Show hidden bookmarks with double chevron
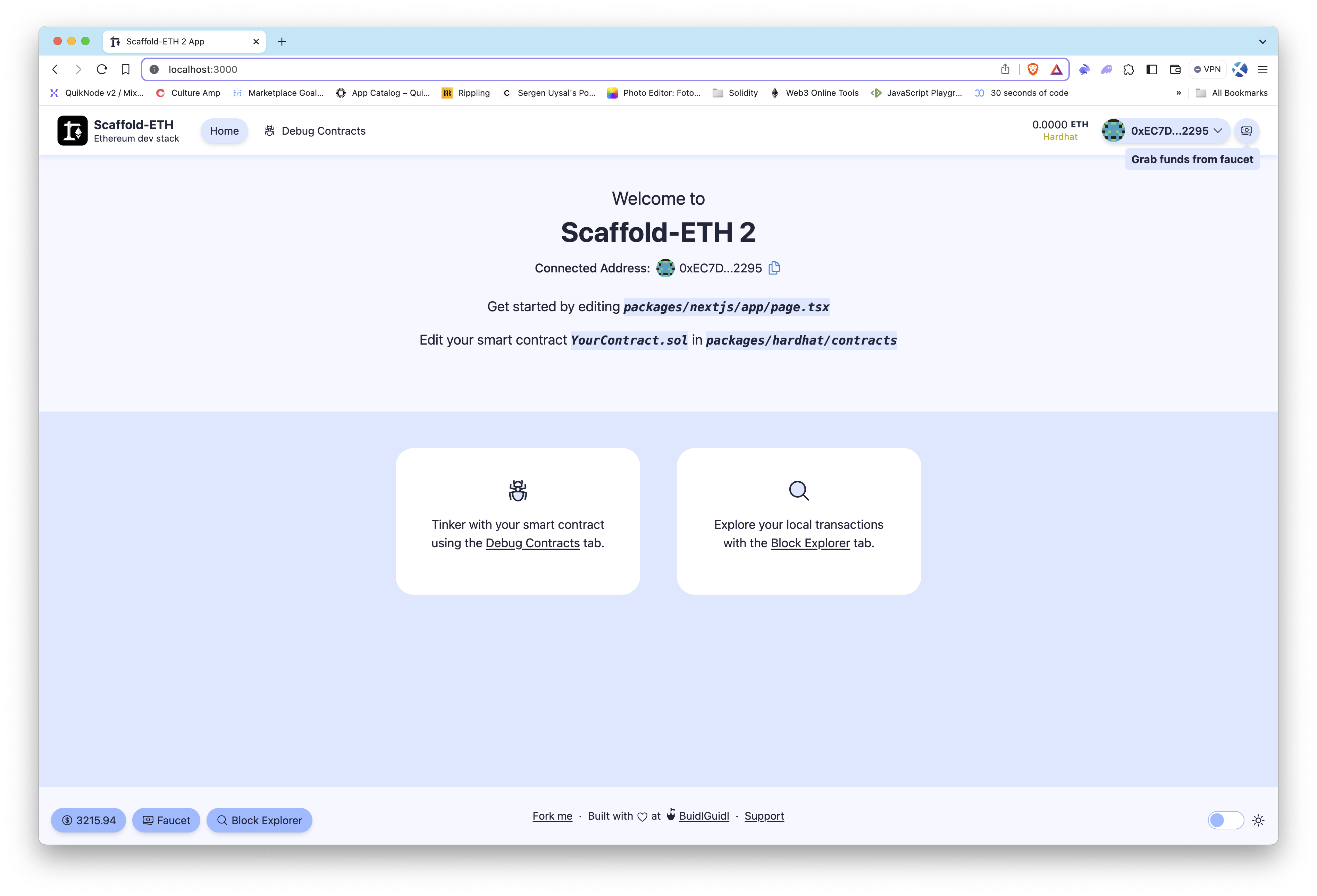Screen dimensions: 1317x896 tap(1179, 93)
